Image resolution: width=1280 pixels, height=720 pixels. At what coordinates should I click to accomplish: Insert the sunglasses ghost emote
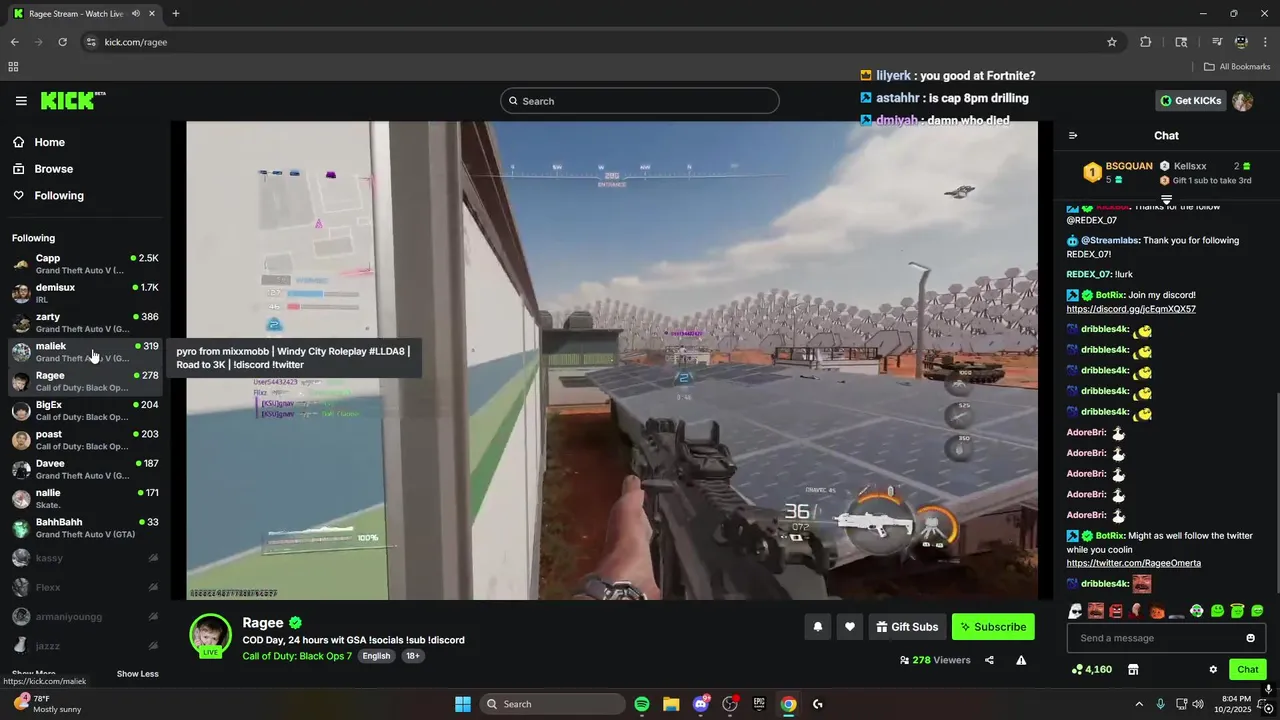(x=1075, y=611)
